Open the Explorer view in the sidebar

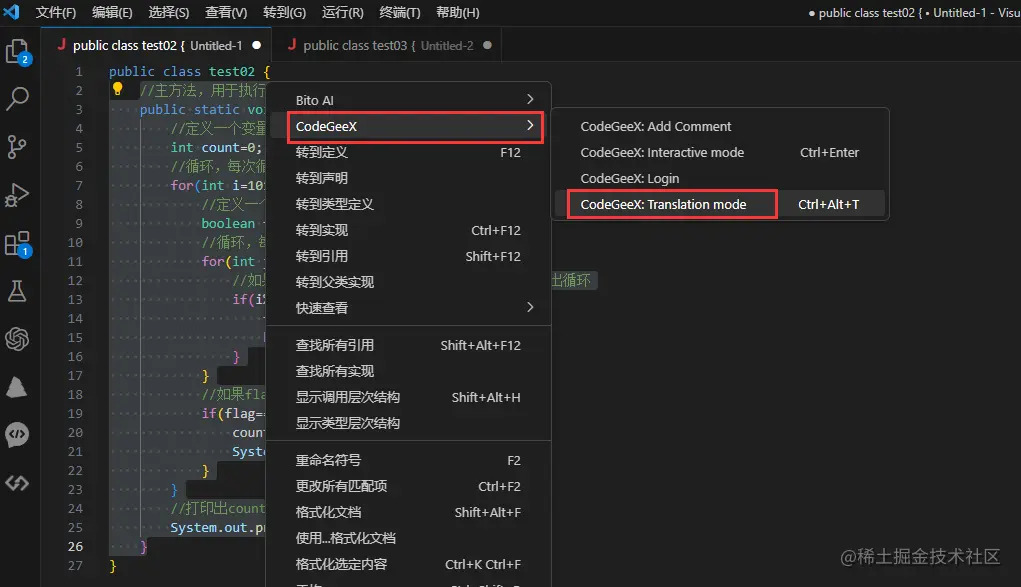pyautogui.click(x=20, y=52)
